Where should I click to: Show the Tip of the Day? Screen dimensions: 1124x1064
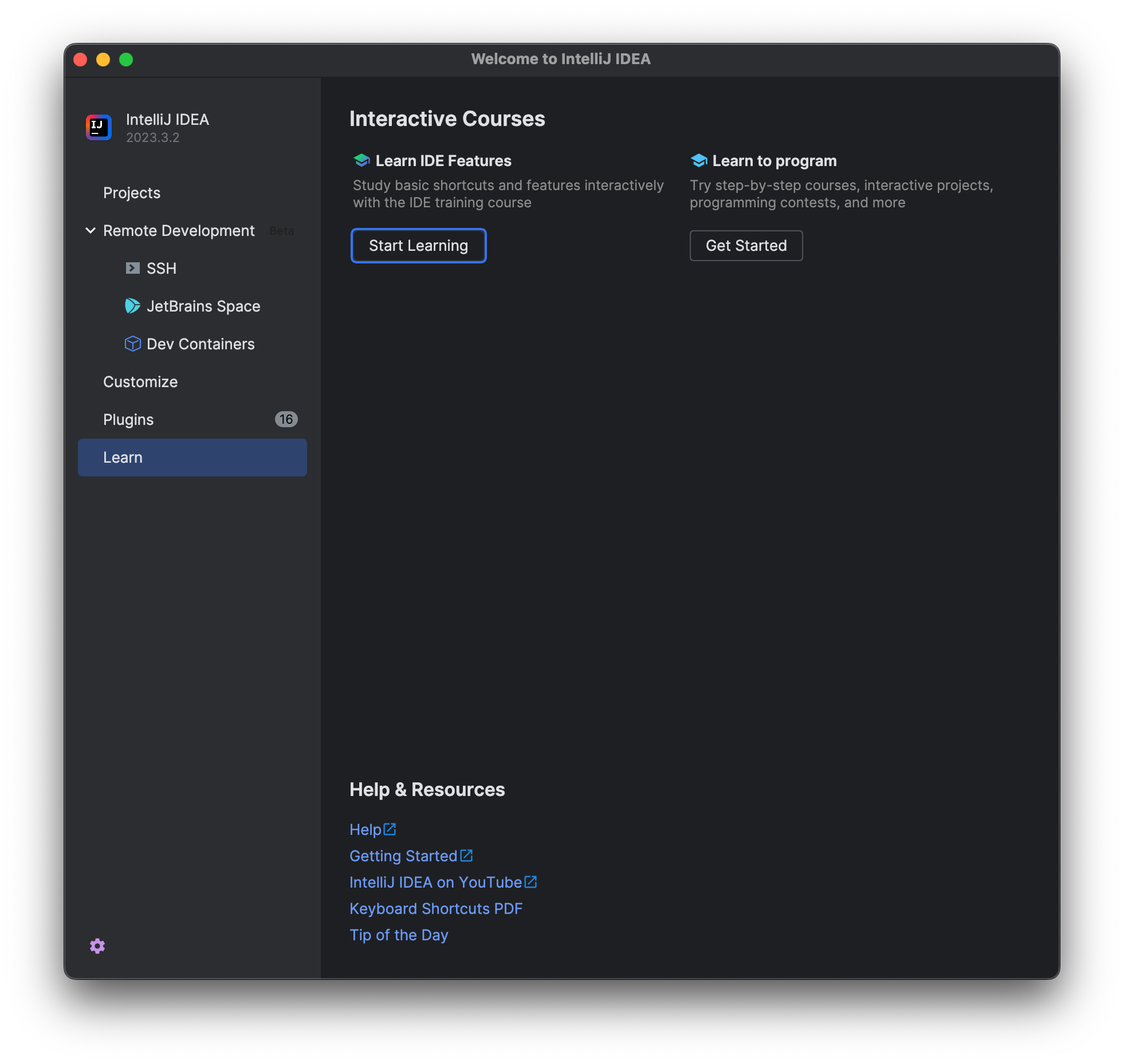click(x=399, y=935)
